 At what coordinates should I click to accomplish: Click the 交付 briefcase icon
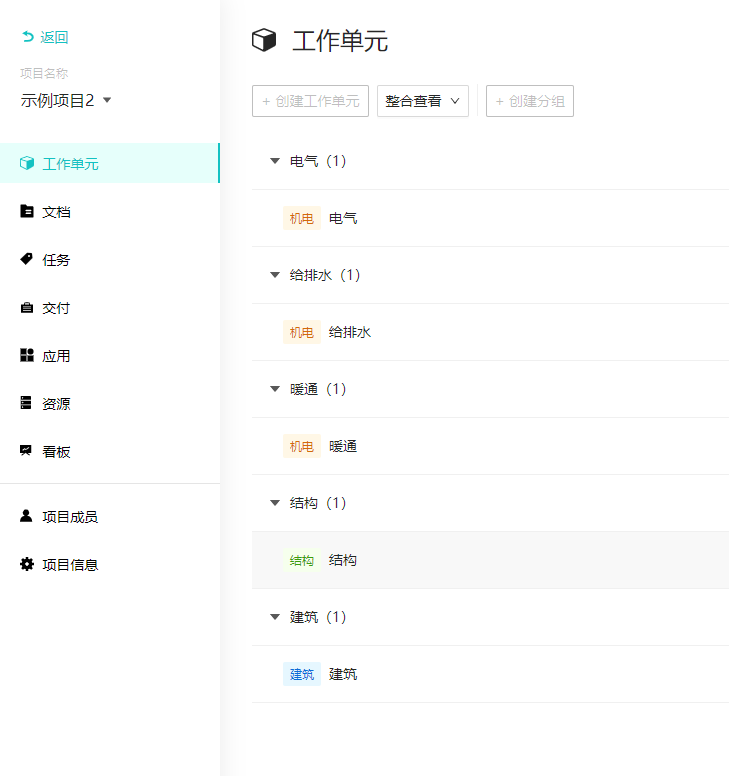pyautogui.click(x=27, y=308)
